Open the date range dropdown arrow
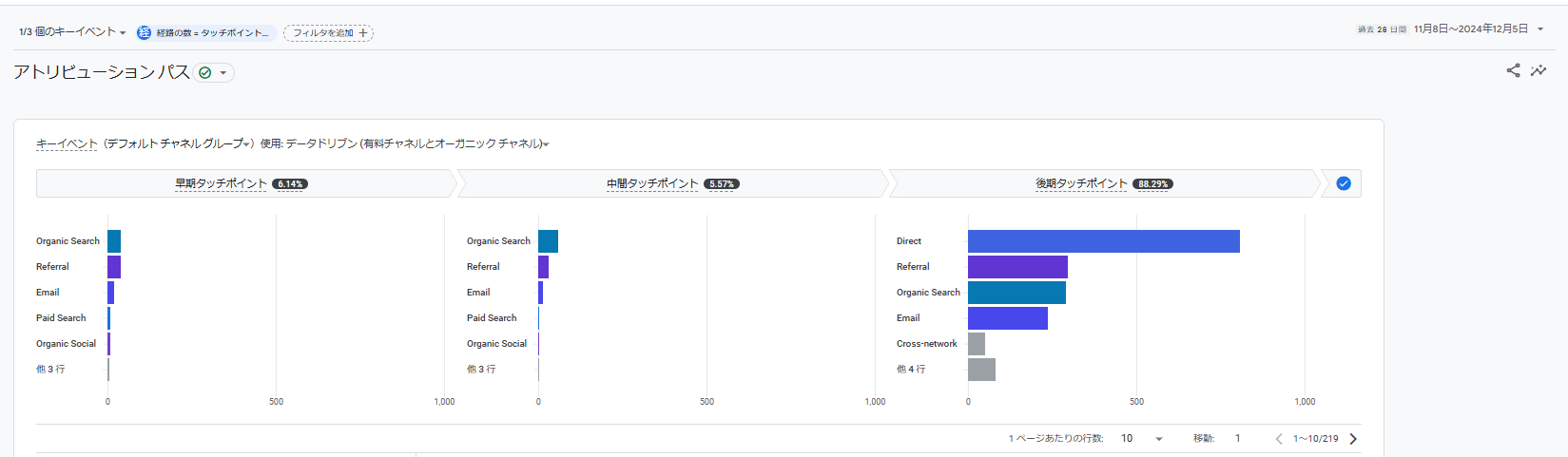 click(x=1540, y=29)
